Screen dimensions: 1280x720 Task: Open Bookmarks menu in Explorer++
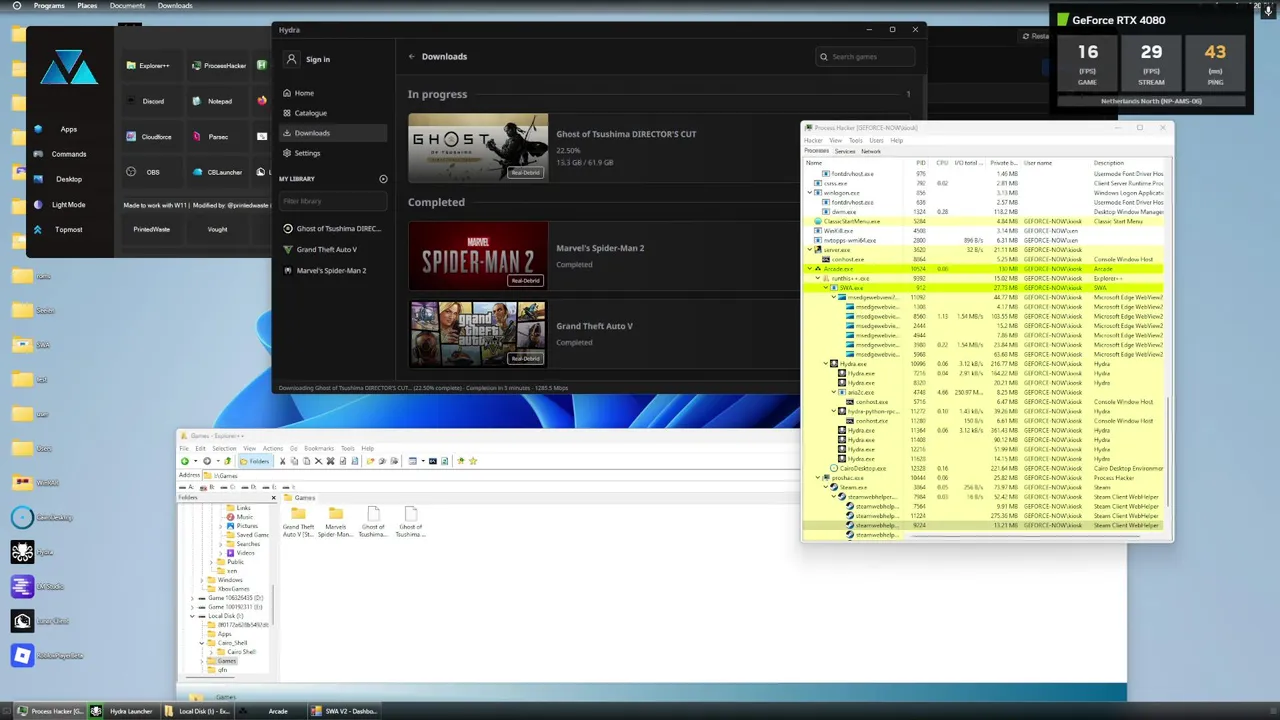pyautogui.click(x=319, y=448)
